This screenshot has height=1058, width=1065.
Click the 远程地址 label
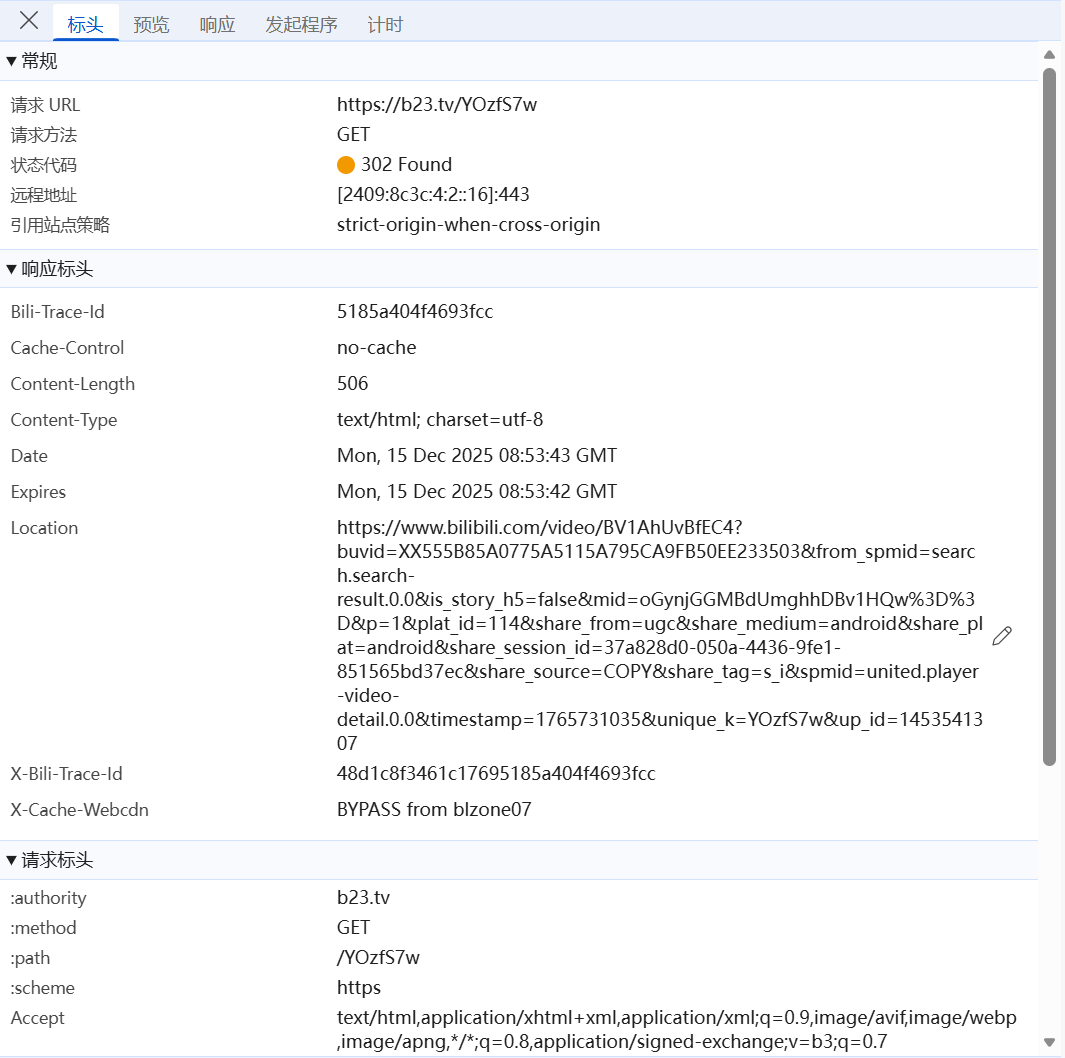pos(43,195)
